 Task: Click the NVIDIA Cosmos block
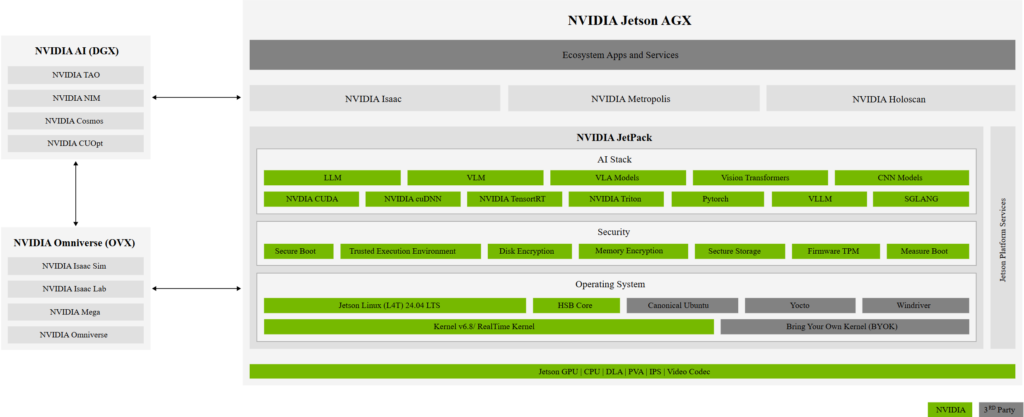point(76,121)
